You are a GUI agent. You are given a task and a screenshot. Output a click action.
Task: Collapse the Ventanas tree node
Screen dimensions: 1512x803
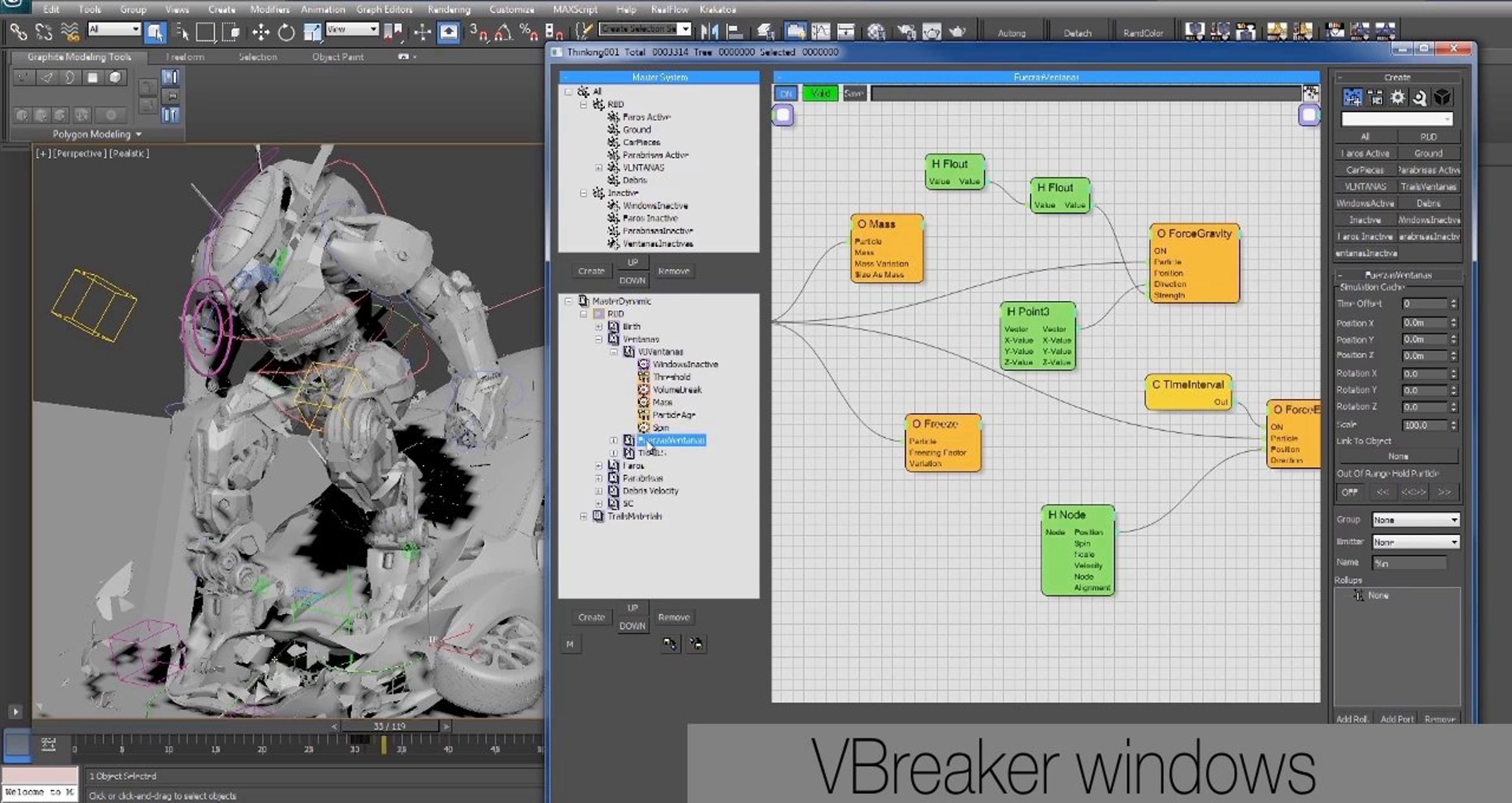tap(598, 339)
